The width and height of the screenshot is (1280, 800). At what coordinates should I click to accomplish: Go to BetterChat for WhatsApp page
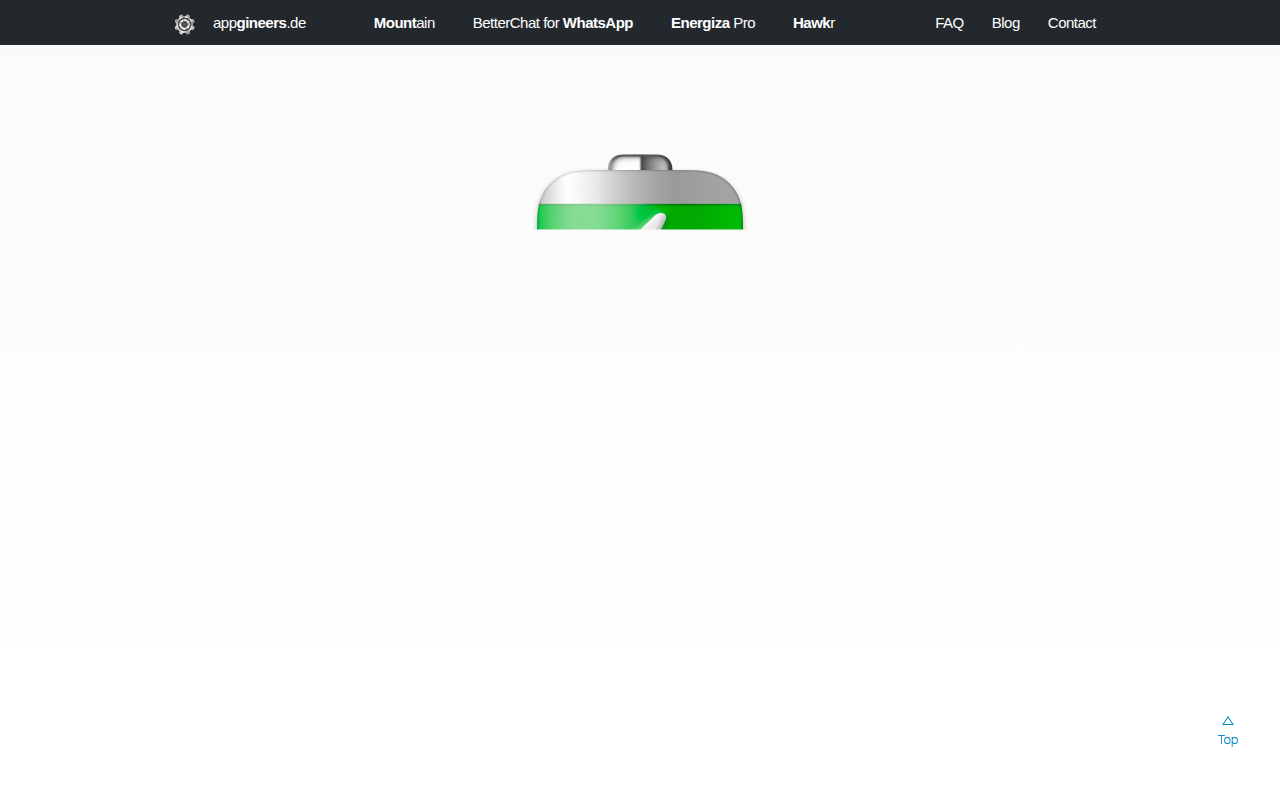553,23
